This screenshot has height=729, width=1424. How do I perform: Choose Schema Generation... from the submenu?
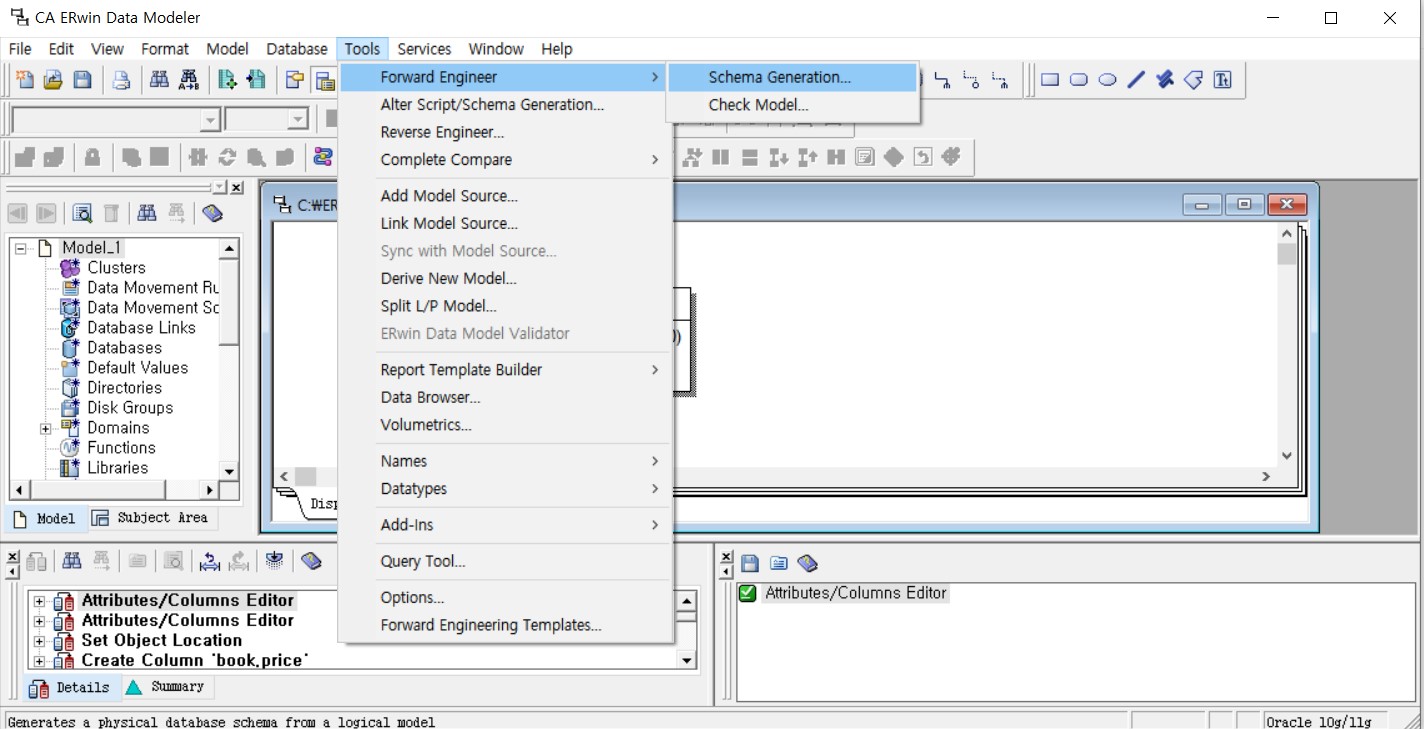(x=793, y=77)
